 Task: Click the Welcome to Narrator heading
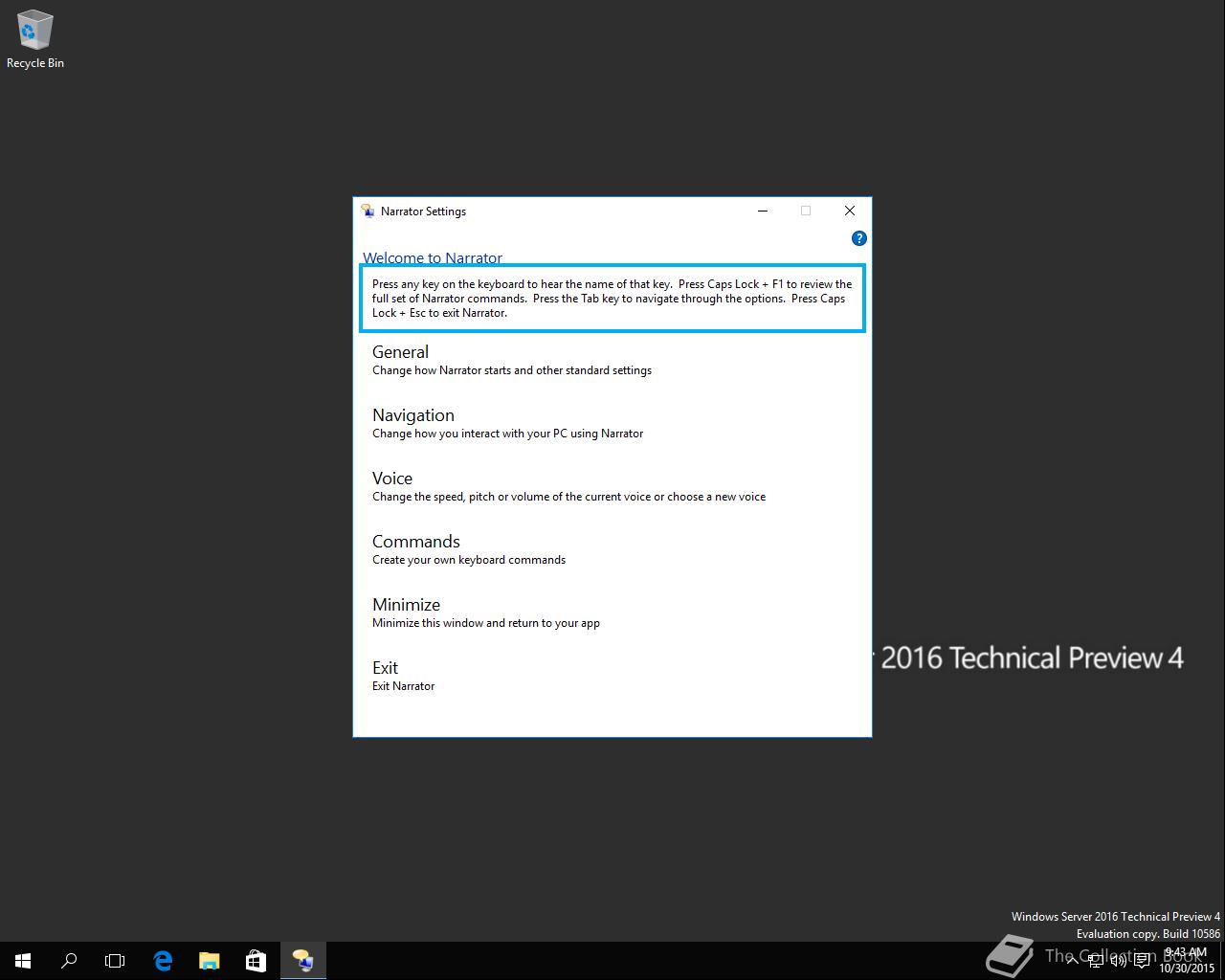433,258
